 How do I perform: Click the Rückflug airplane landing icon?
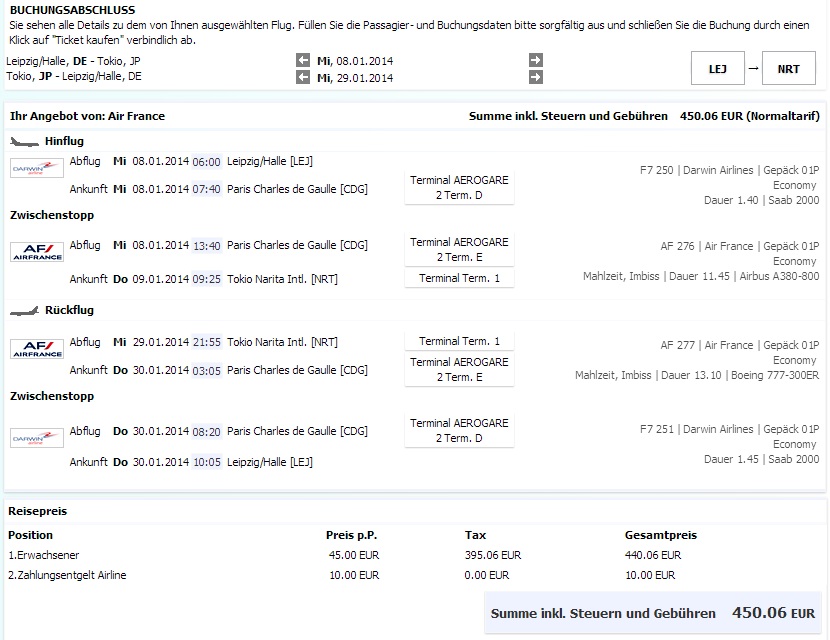tap(24, 311)
